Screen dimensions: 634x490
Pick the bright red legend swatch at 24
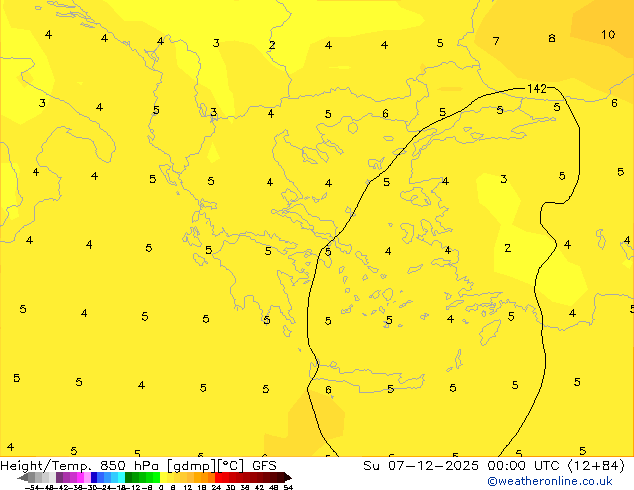(218, 477)
